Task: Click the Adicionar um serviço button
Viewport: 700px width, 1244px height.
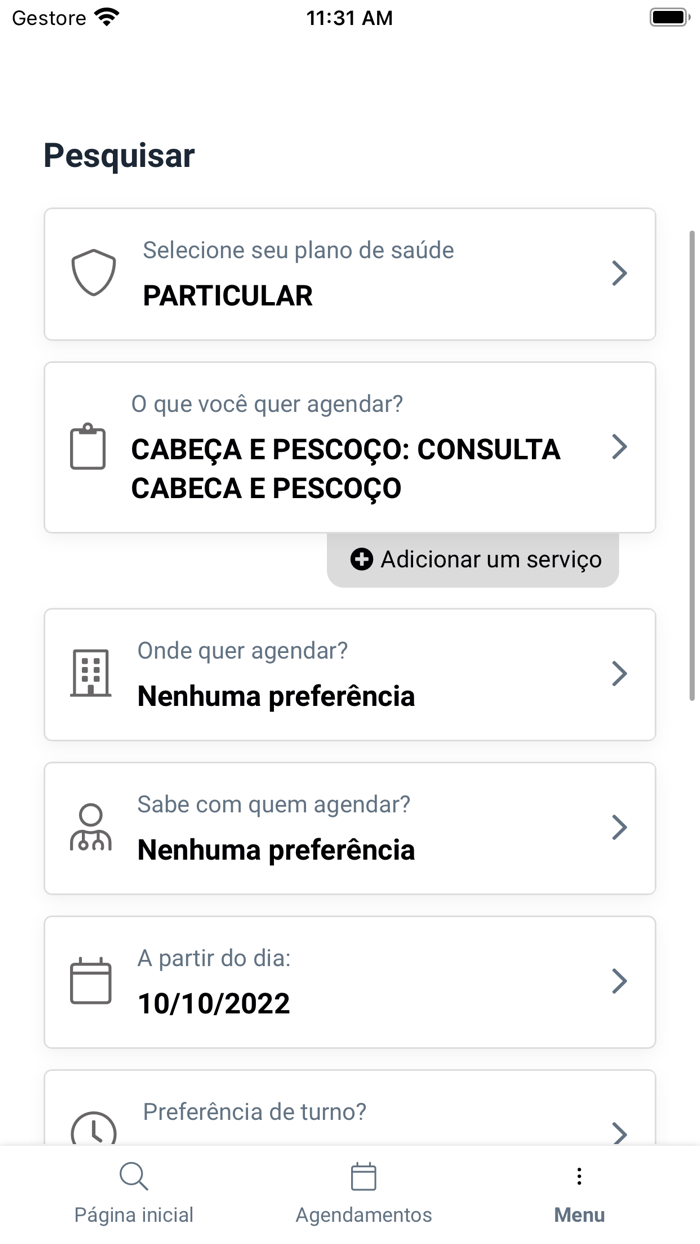Action: pos(472,559)
